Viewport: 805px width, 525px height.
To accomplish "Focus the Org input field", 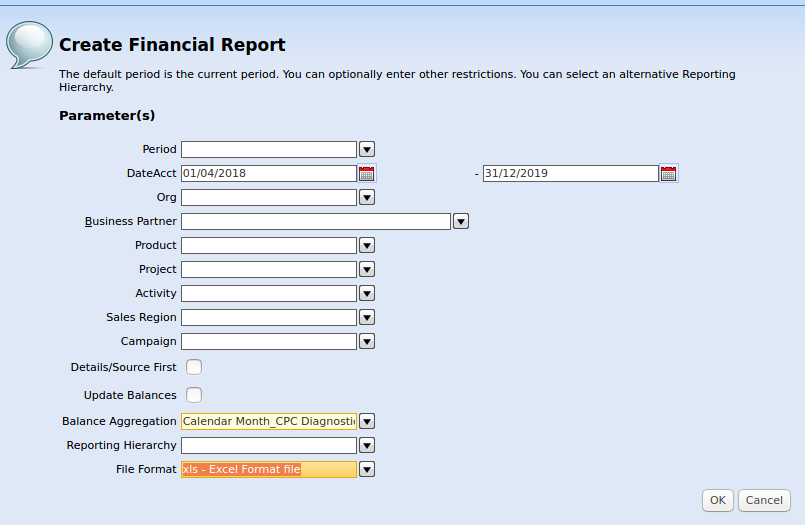I will point(269,198).
